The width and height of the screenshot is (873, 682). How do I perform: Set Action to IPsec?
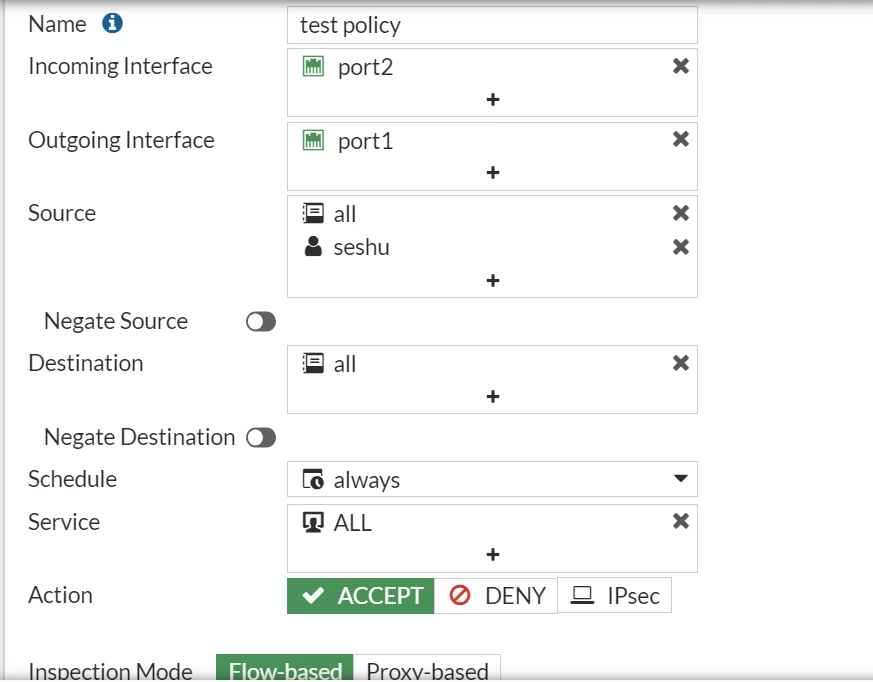615,596
